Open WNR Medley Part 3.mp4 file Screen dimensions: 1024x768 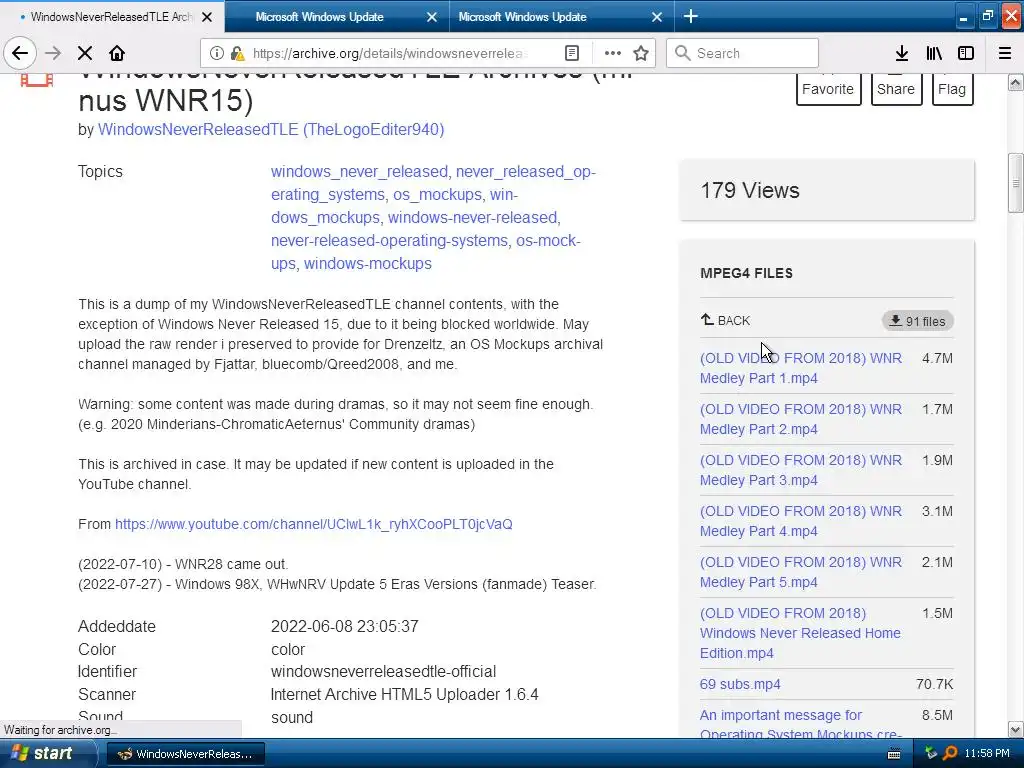point(801,470)
